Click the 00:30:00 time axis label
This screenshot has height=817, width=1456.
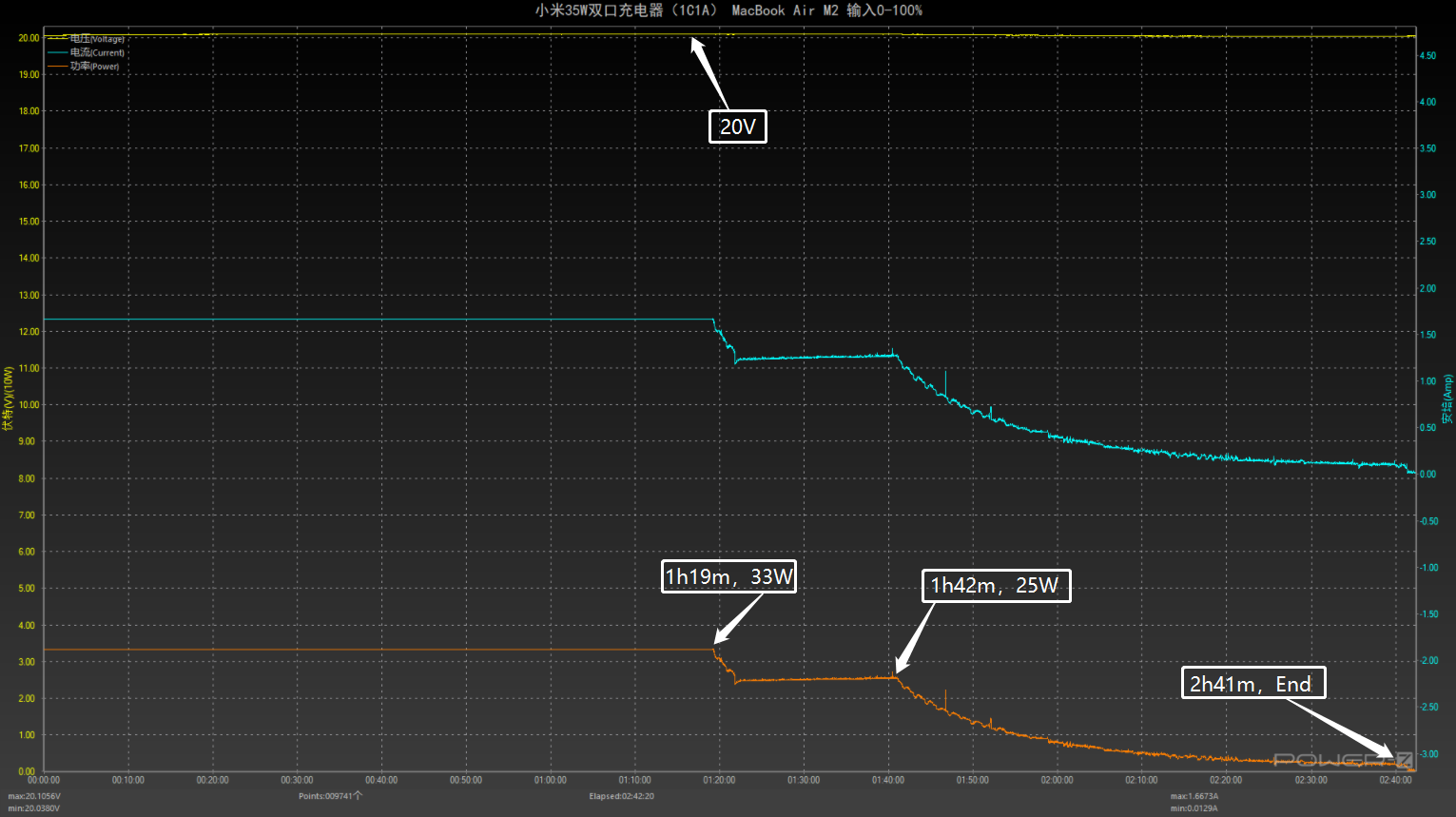click(x=297, y=780)
